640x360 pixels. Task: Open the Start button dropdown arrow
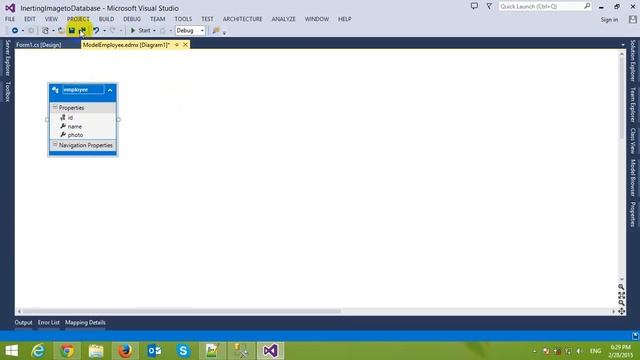pos(154,31)
